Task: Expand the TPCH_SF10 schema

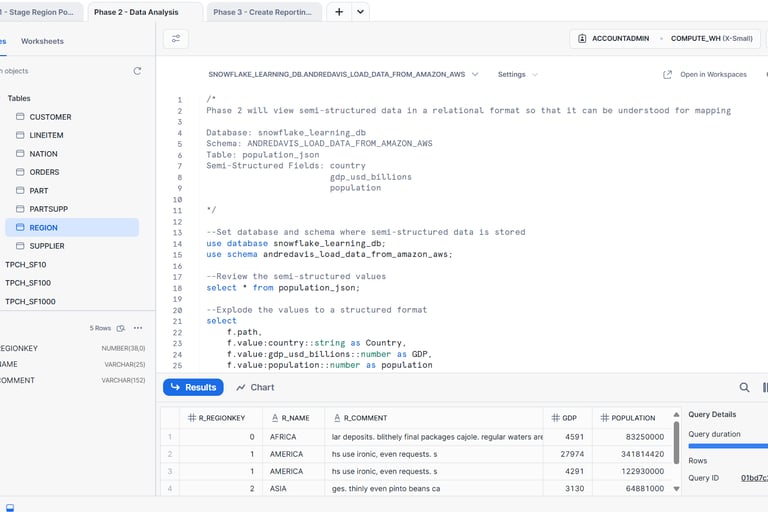Action: tap(25, 265)
